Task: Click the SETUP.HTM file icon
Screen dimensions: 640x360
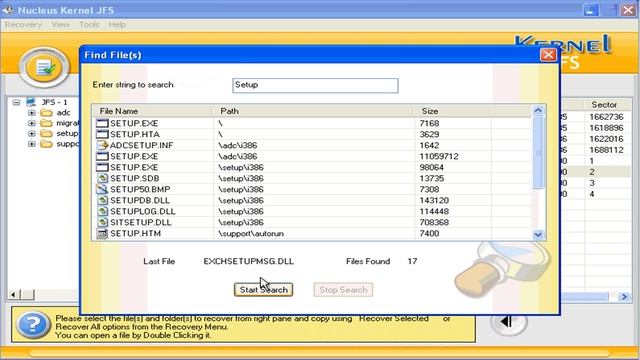Action: [x=102, y=233]
